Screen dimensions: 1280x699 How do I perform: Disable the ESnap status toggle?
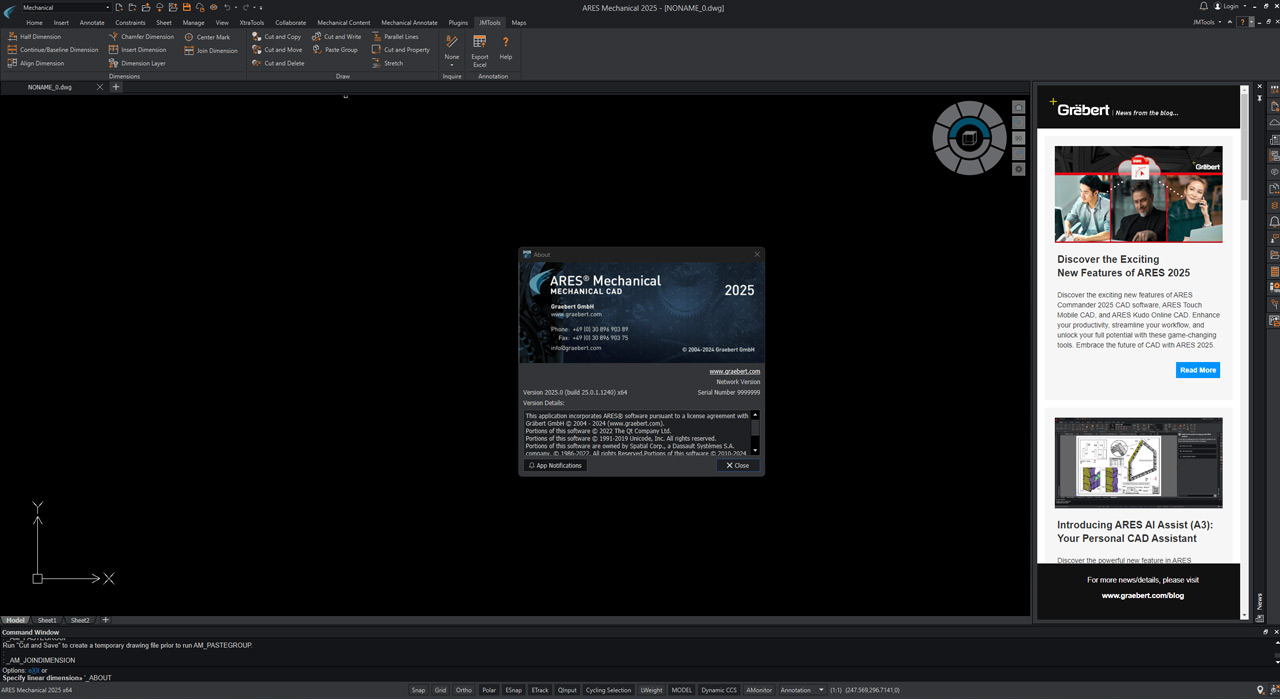click(x=514, y=690)
